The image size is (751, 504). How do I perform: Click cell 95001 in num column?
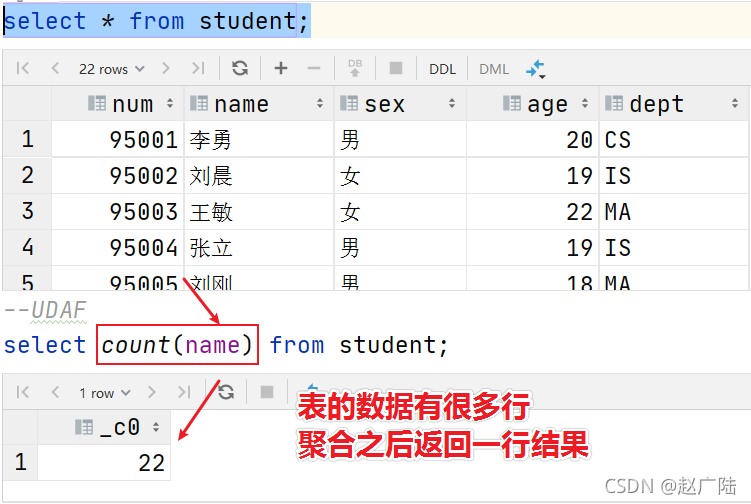point(118,139)
